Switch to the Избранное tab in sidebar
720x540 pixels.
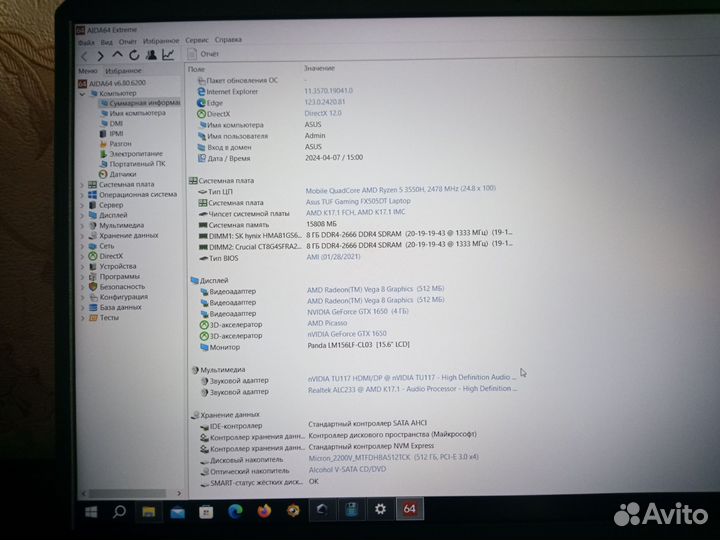tap(124, 72)
